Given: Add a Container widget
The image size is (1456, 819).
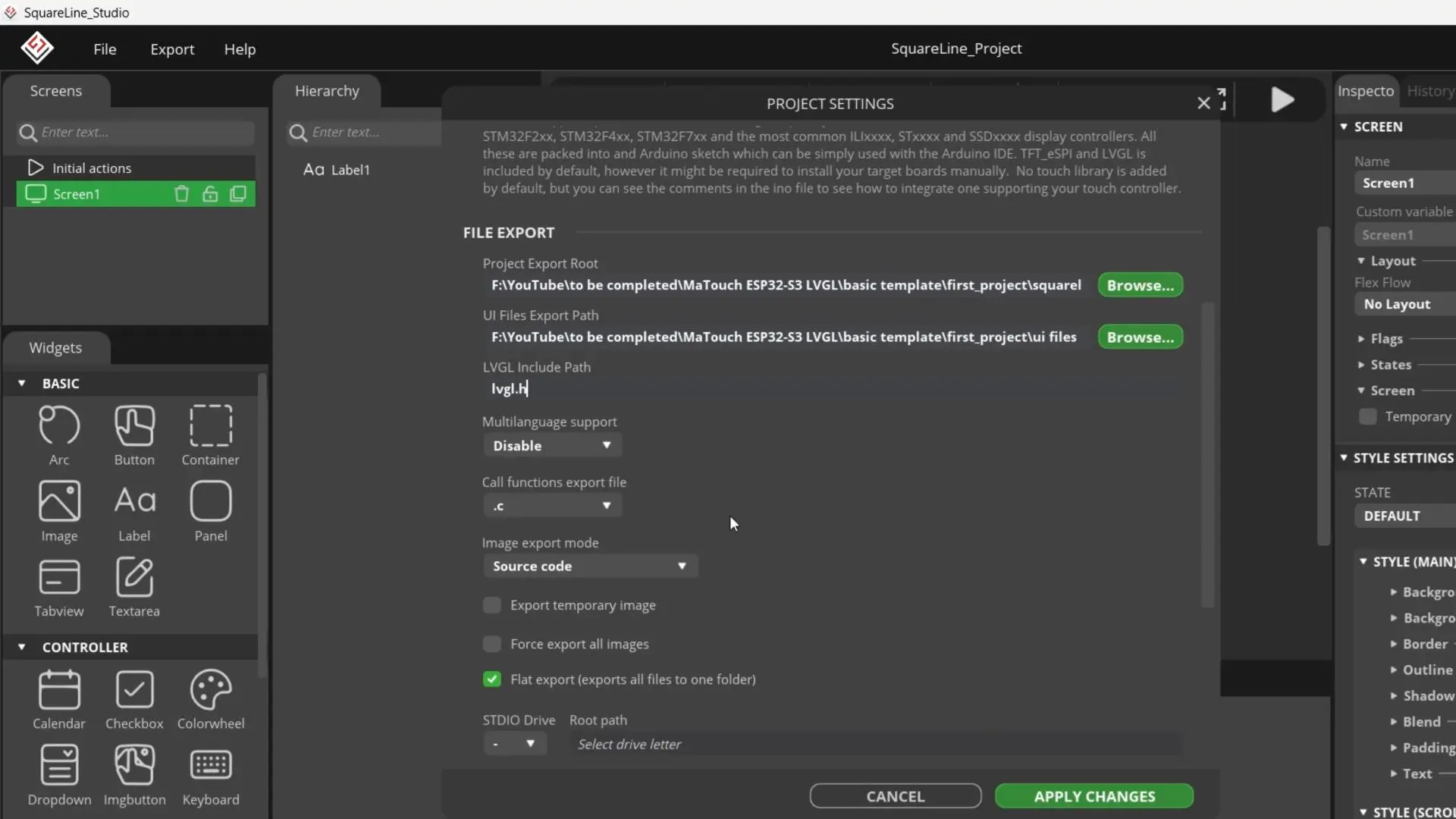Looking at the screenshot, I should click(210, 435).
